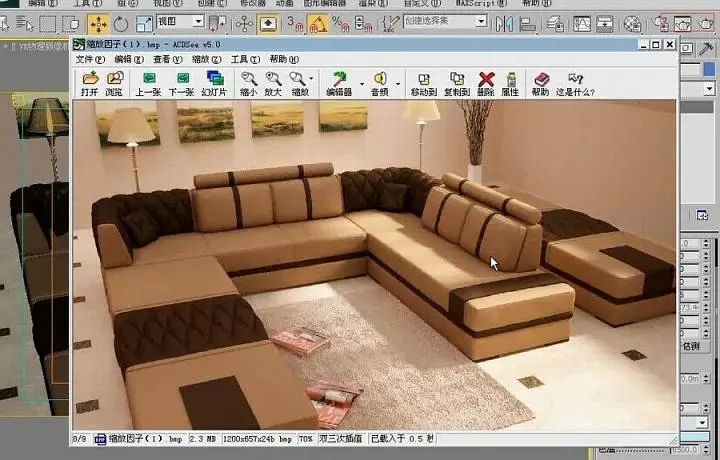Click the red X Delete (删除) icon
Screen dimensions: 720x460
tap(486, 83)
